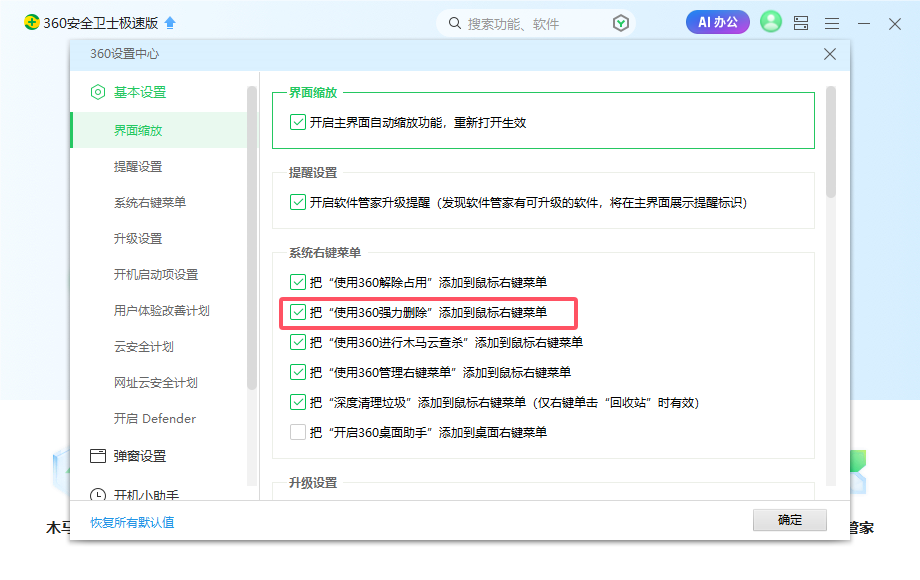Click the 基本设置 hexagon icon
The image size is (920, 580).
pos(98,92)
